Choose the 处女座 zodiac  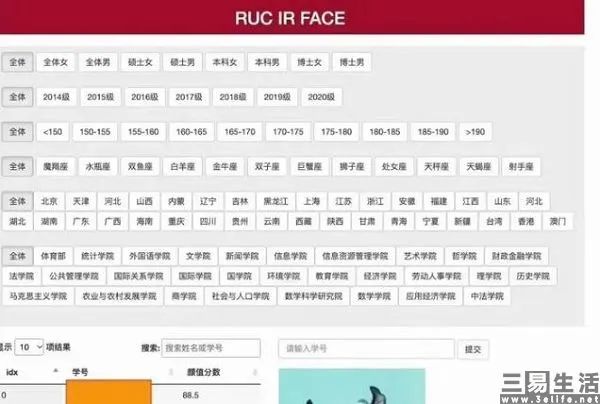tap(394, 167)
